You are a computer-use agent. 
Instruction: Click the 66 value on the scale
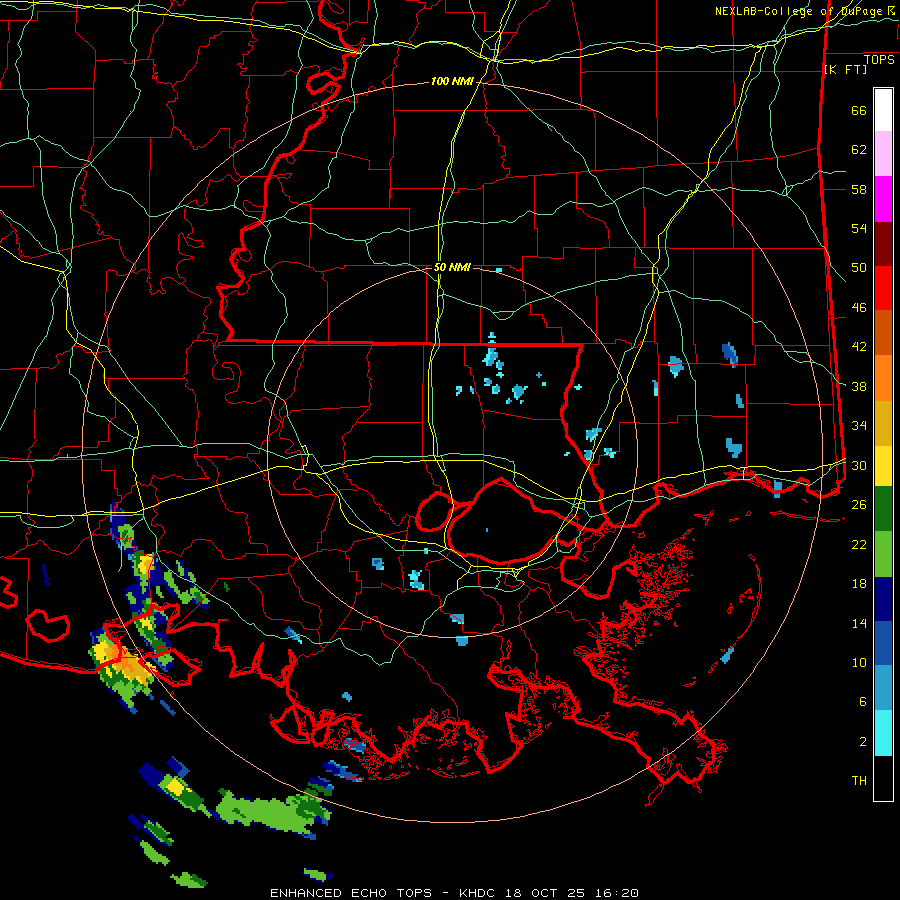point(859,111)
